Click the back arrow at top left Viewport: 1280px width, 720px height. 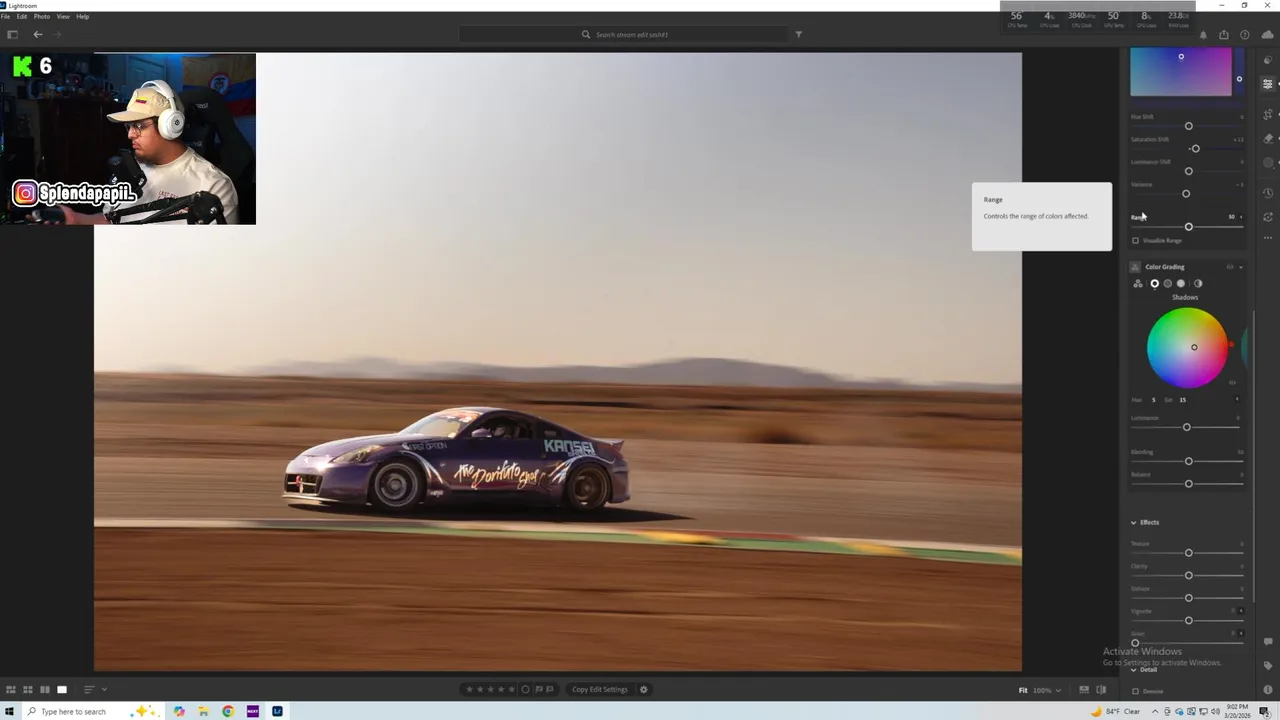(x=38, y=34)
